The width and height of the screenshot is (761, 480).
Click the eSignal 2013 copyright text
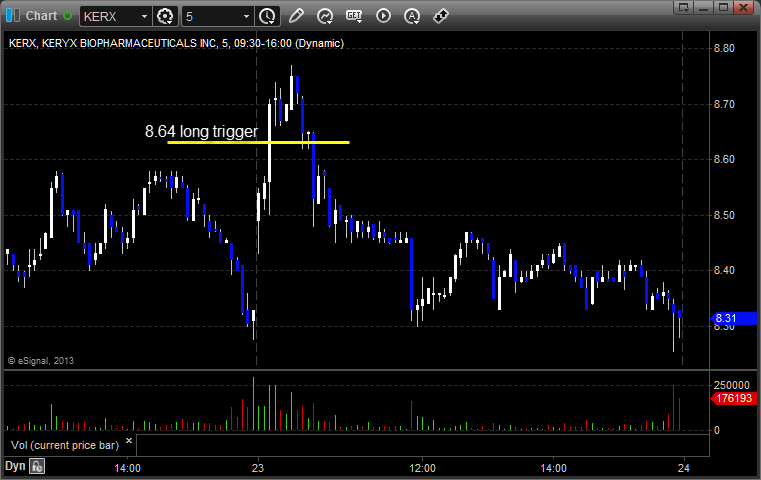41,361
